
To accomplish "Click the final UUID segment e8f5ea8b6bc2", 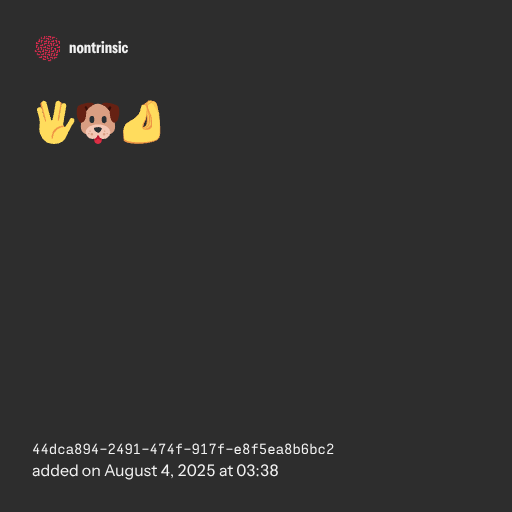I will tap(284, 449).
